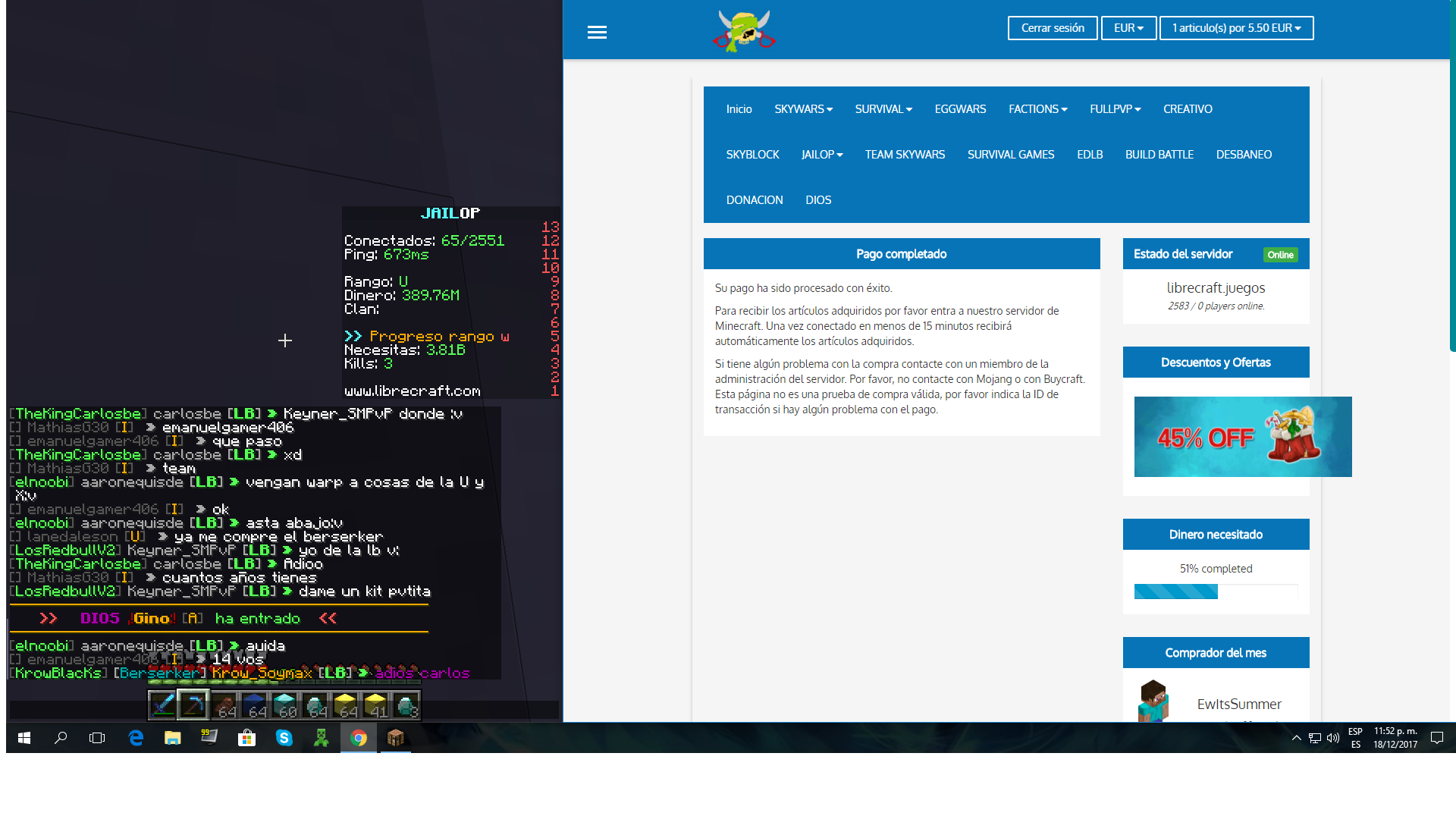Open File Explorer from the taskbar
The height and width of the screenshot is (819, 1456).
coord(173,738)
